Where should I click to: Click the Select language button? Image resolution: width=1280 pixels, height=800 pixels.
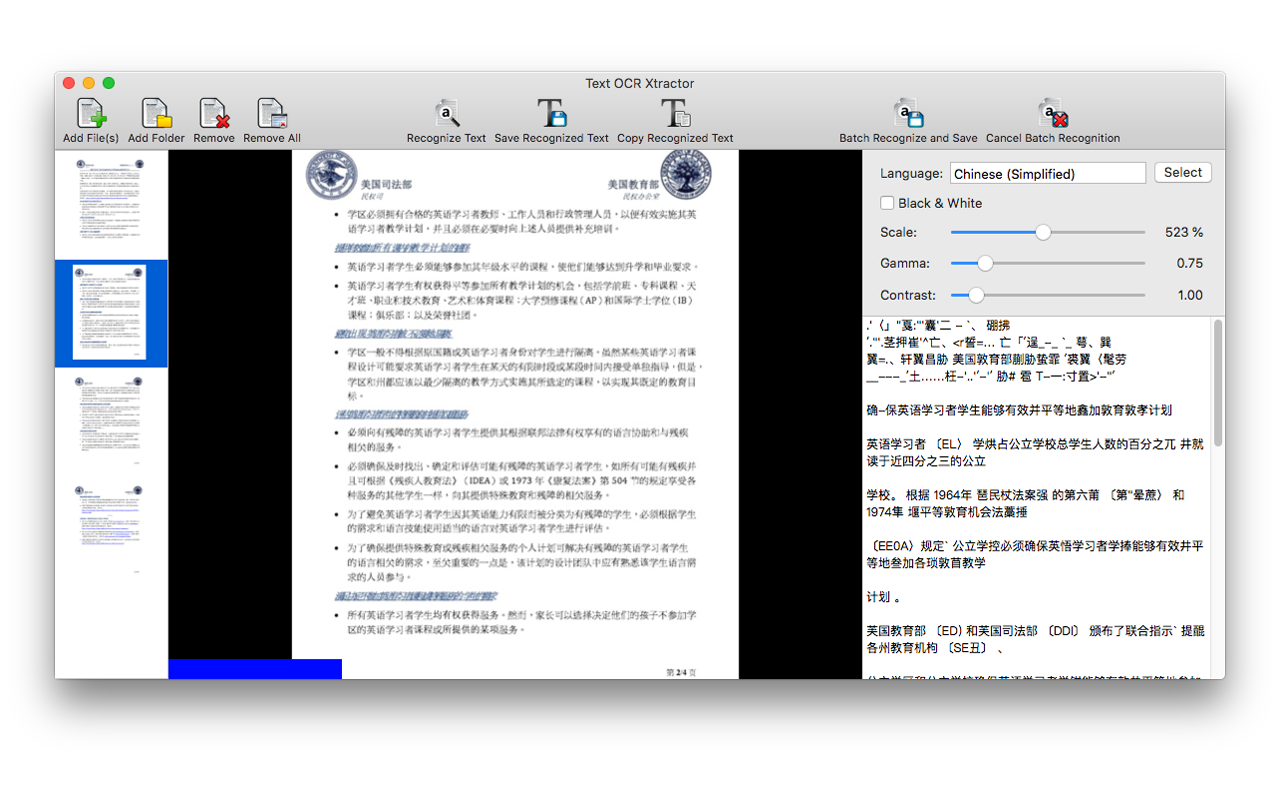pyautogui.click(x=1183, y=173)
